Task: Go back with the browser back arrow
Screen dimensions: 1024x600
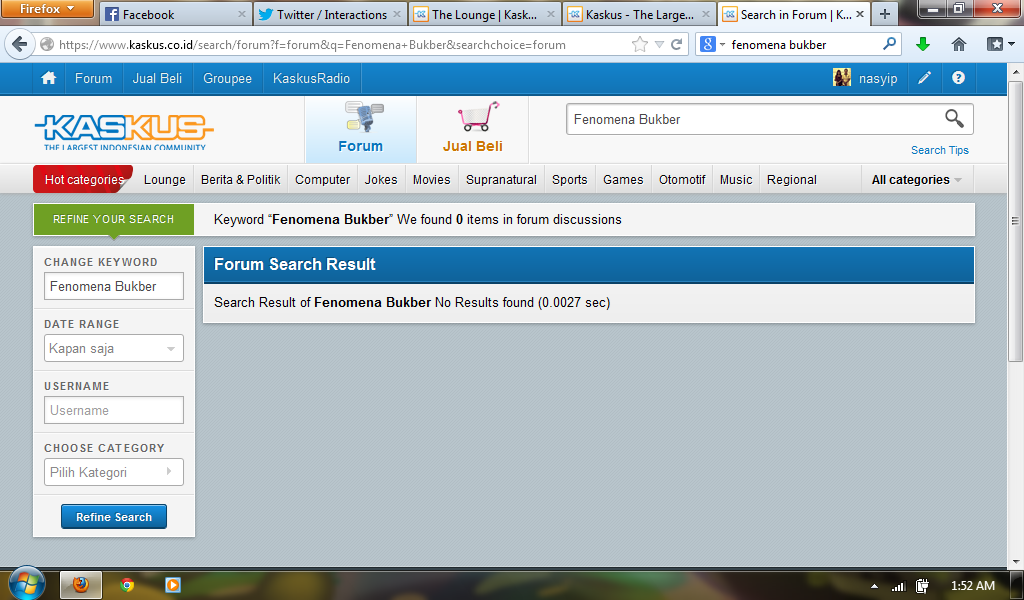Action: [20, 44]
